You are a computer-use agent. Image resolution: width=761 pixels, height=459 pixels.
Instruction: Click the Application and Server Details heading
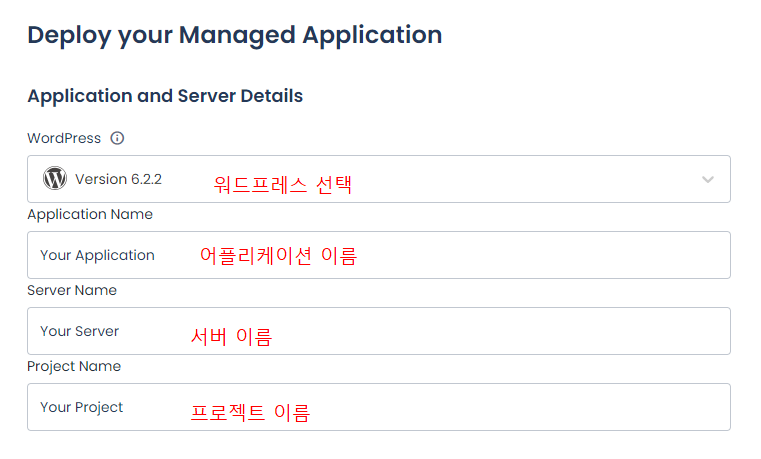(165, 96)
